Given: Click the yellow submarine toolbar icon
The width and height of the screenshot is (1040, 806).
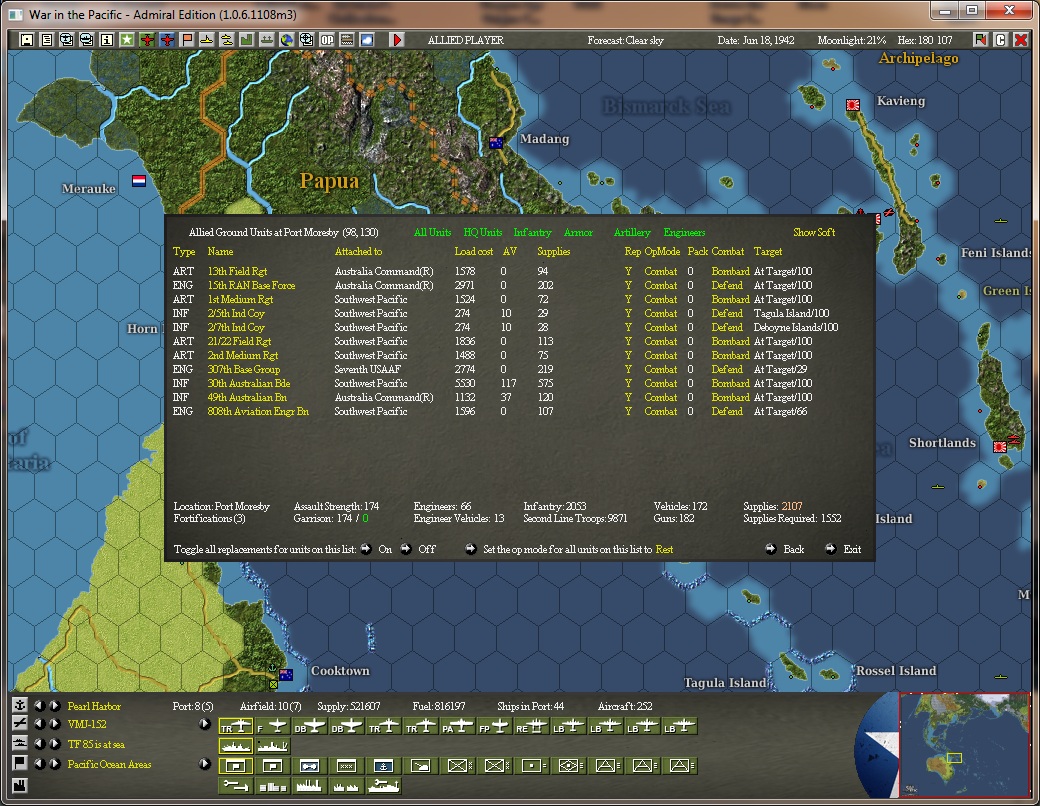Looking at the screenshot, I should pyautogui.click(x=206, y=40).
